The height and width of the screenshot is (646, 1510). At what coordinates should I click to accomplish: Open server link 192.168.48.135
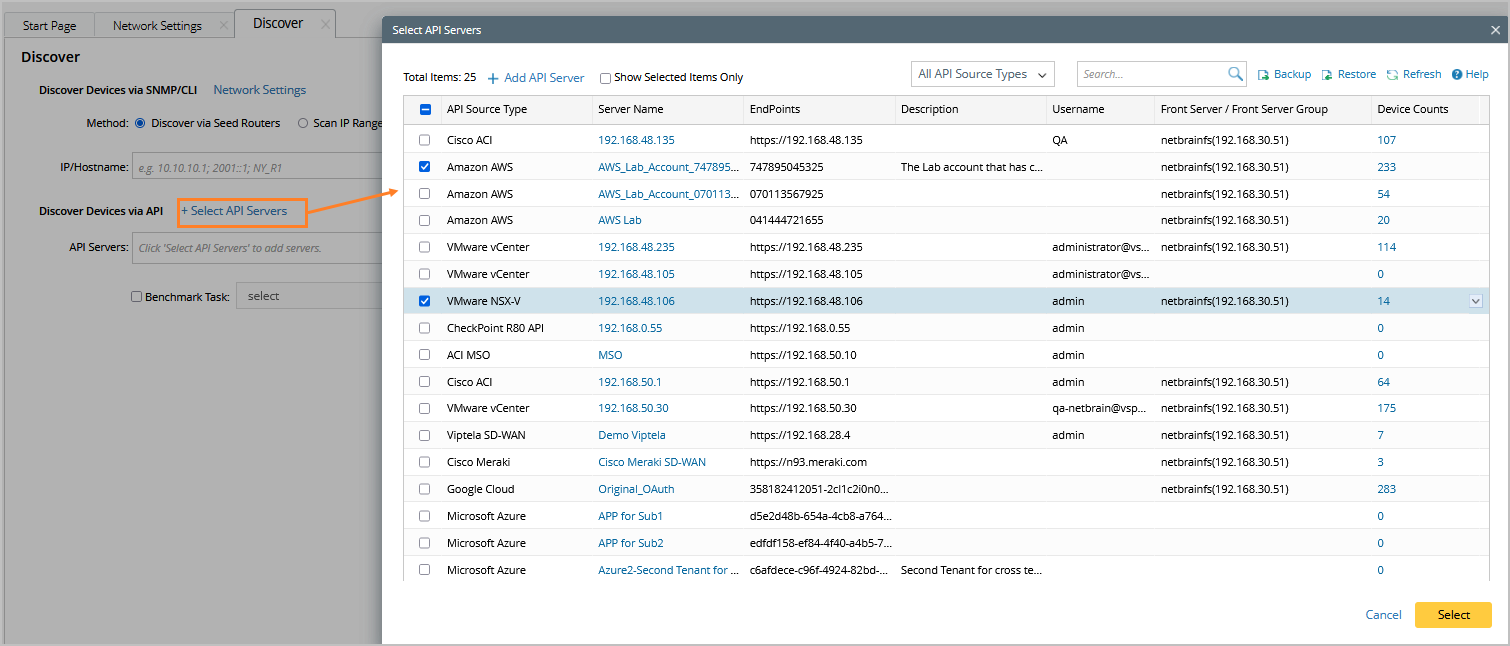[x=636, y=140]
